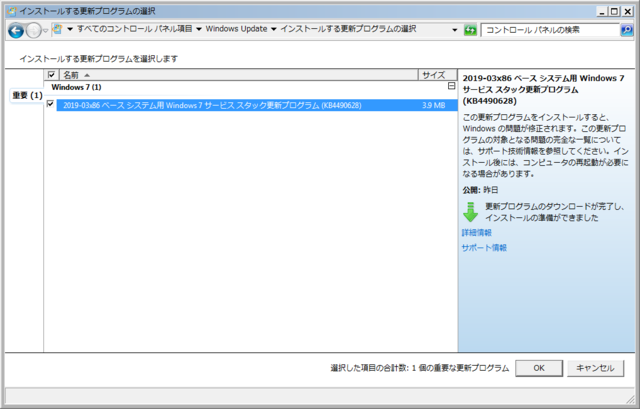Click the Windows 7 (1) group label
This screenshot has width=640, height=409.
(x=76, y=87)
